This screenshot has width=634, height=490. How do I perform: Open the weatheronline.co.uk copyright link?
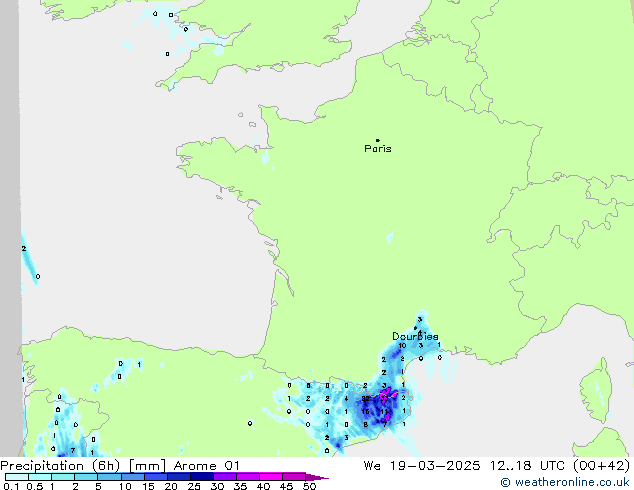coord(565,482)
